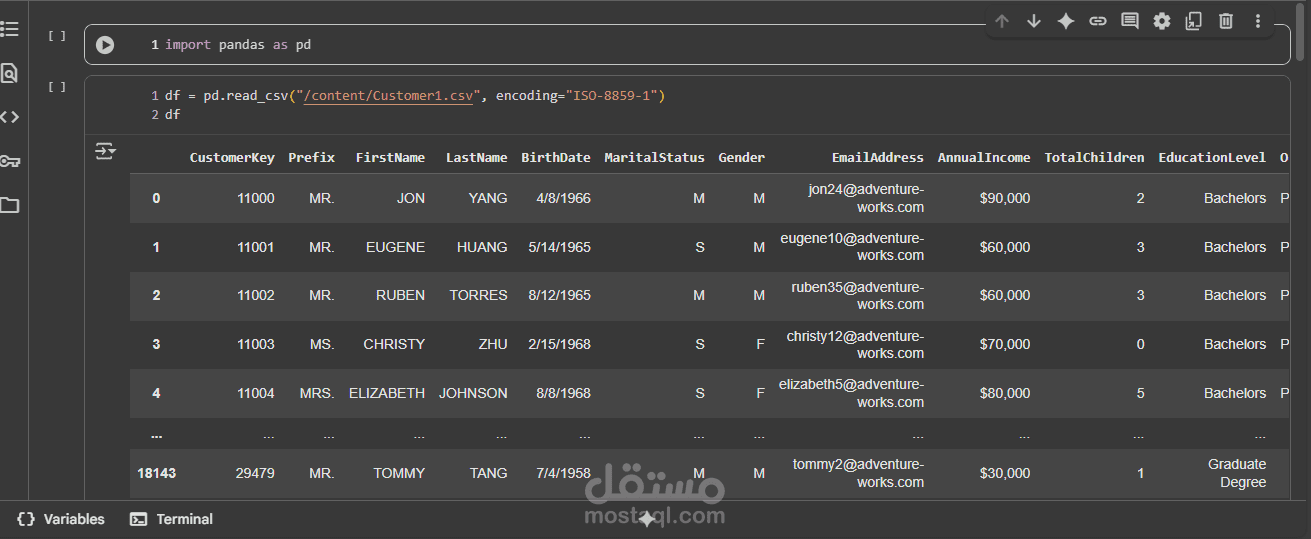Move cell up with arrow icon
Screen dimensions: 1311x539
tap(1002, 21)
